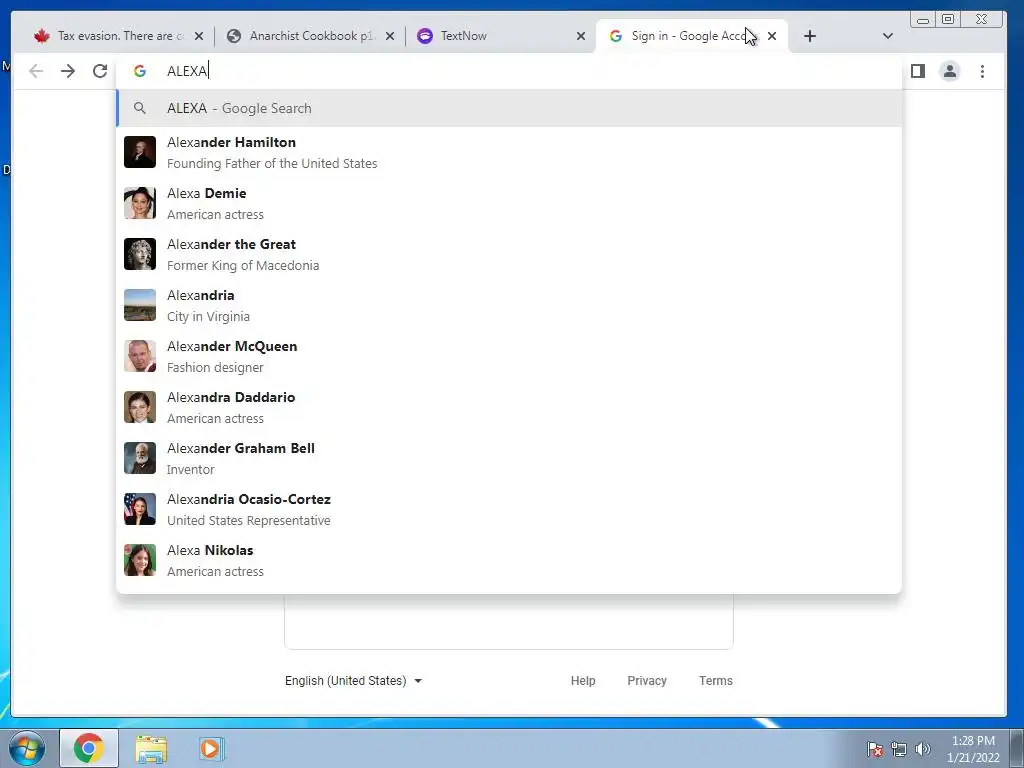Viewport: 1024px width, 768px height.
Task: Open English (United States) language dropdown
Action: point(353,680)
